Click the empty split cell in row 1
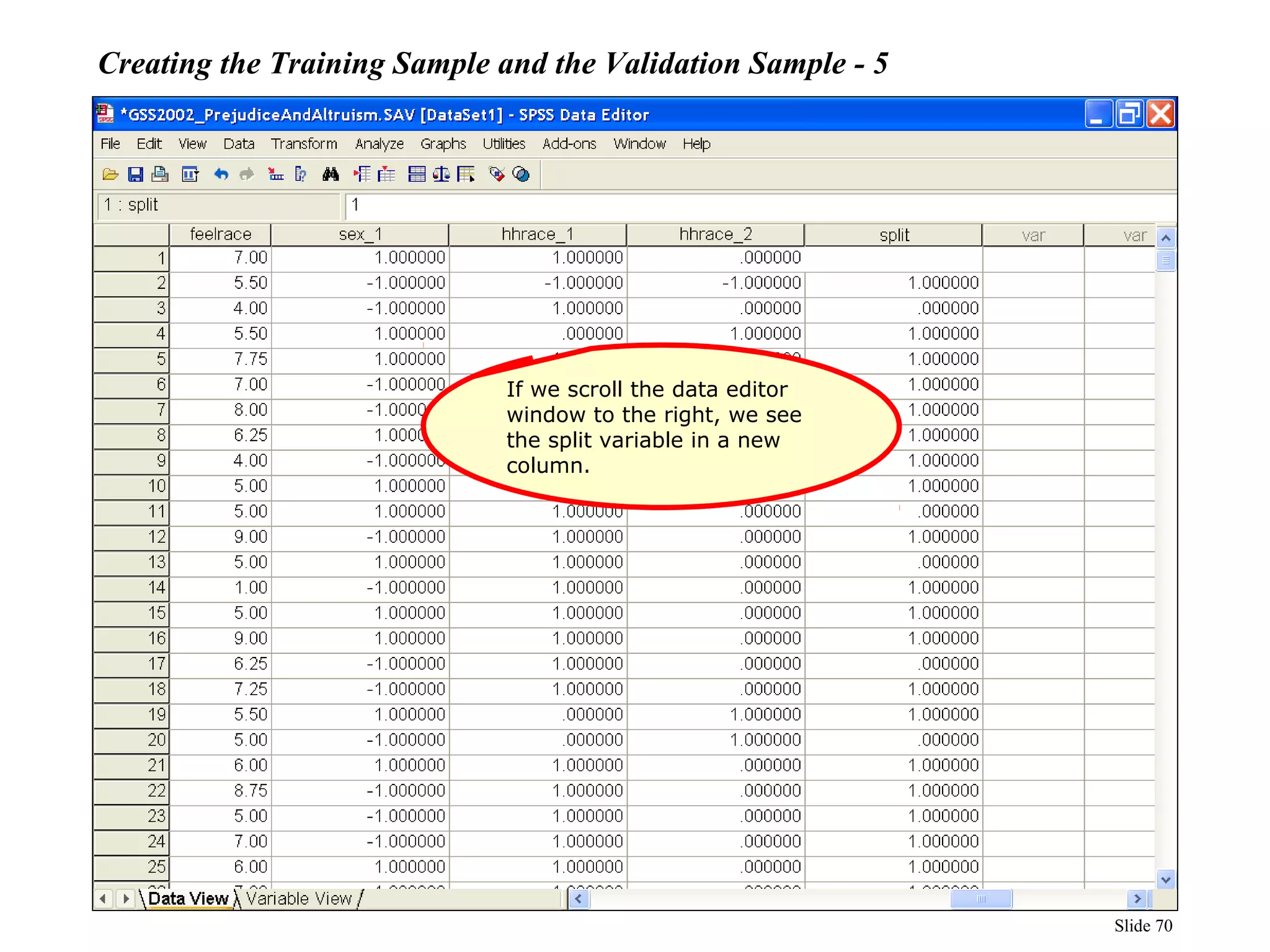Screen dimensions: 1270x952 pyautogui.click(x=894, y=258)
